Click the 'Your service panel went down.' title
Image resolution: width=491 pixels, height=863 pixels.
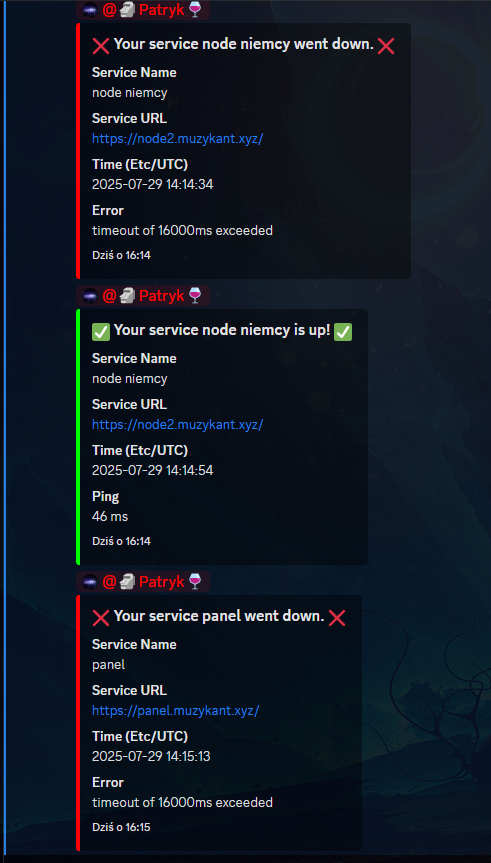[x=219, y=616]
